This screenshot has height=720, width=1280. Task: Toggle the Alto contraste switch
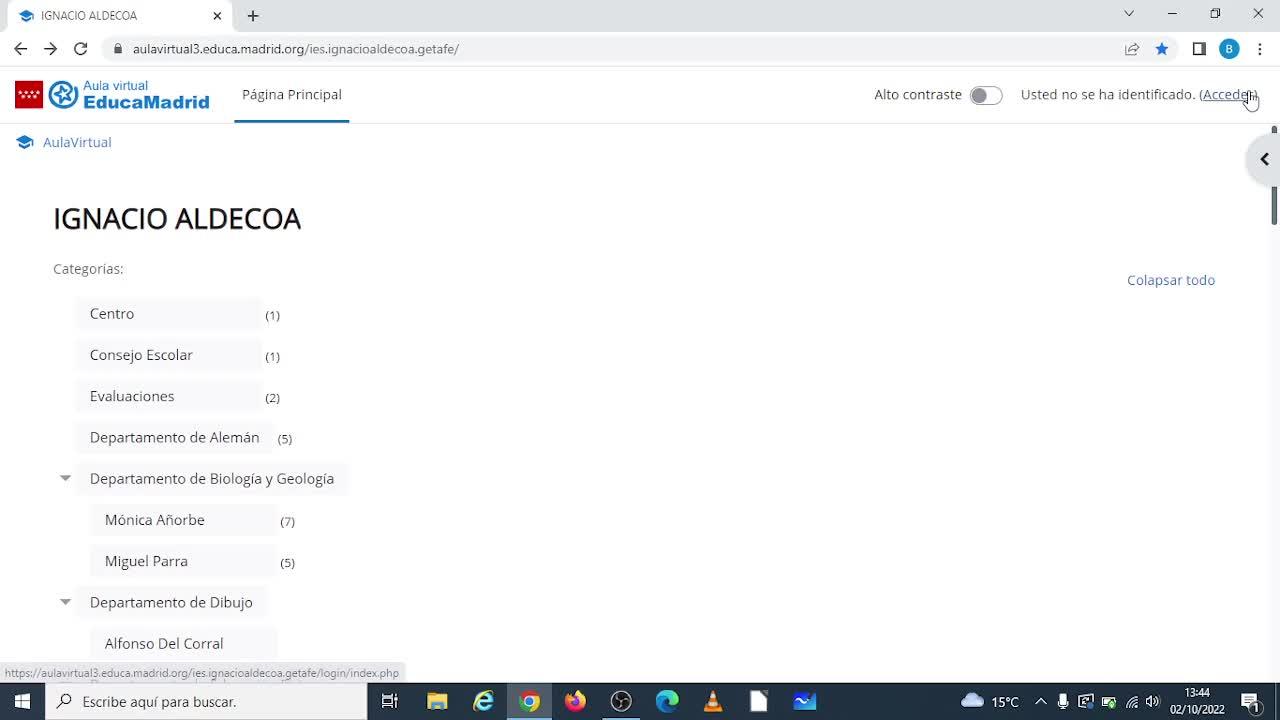[986, 95]
